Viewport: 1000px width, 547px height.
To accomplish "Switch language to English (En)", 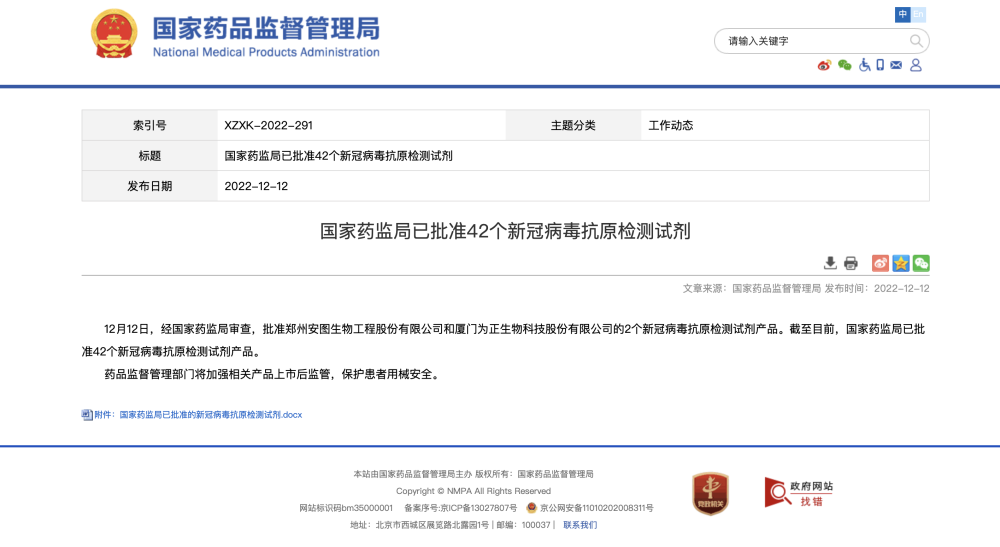I will (x=918, y=15).
